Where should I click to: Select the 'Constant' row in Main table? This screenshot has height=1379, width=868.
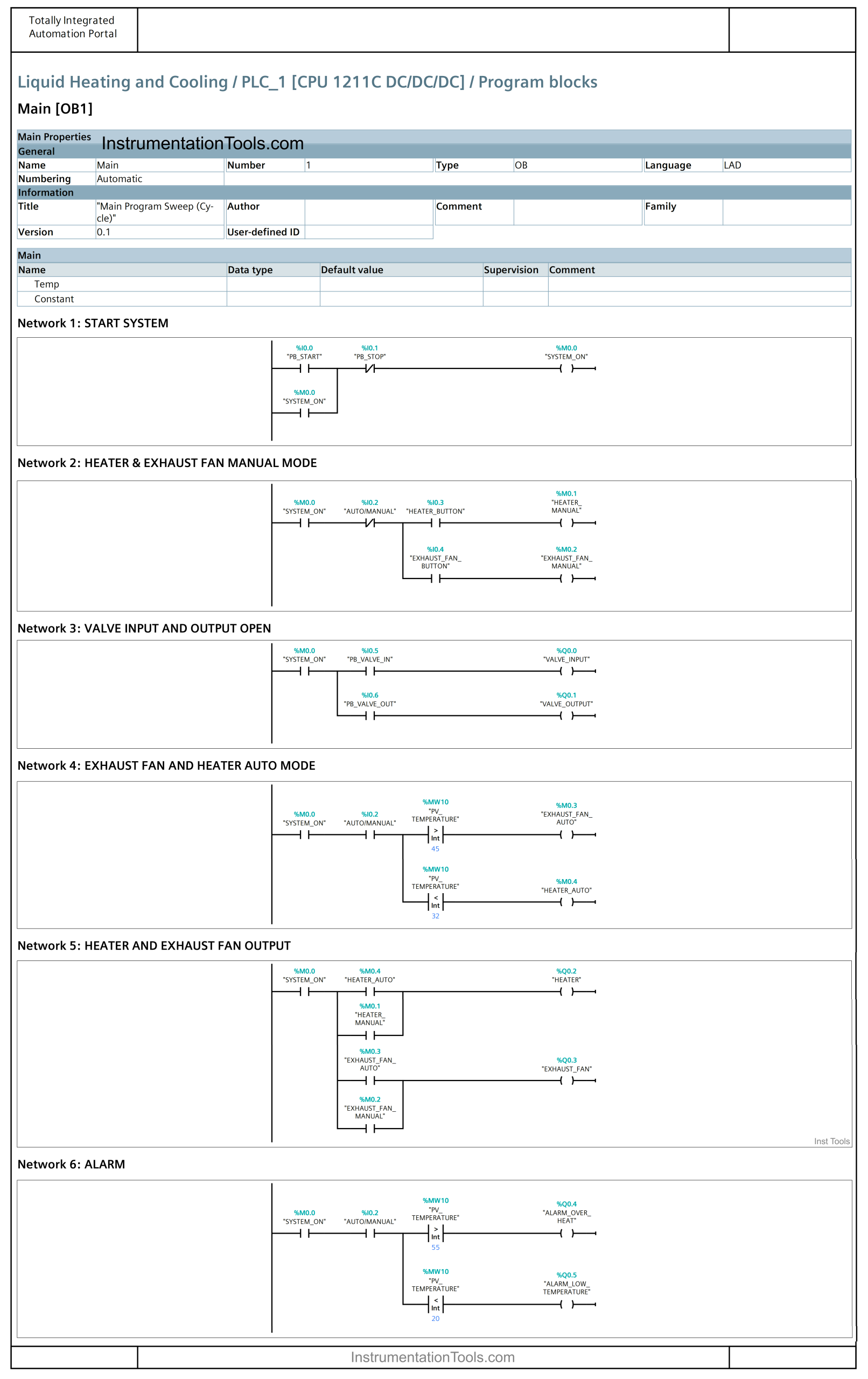coord(434,299)
